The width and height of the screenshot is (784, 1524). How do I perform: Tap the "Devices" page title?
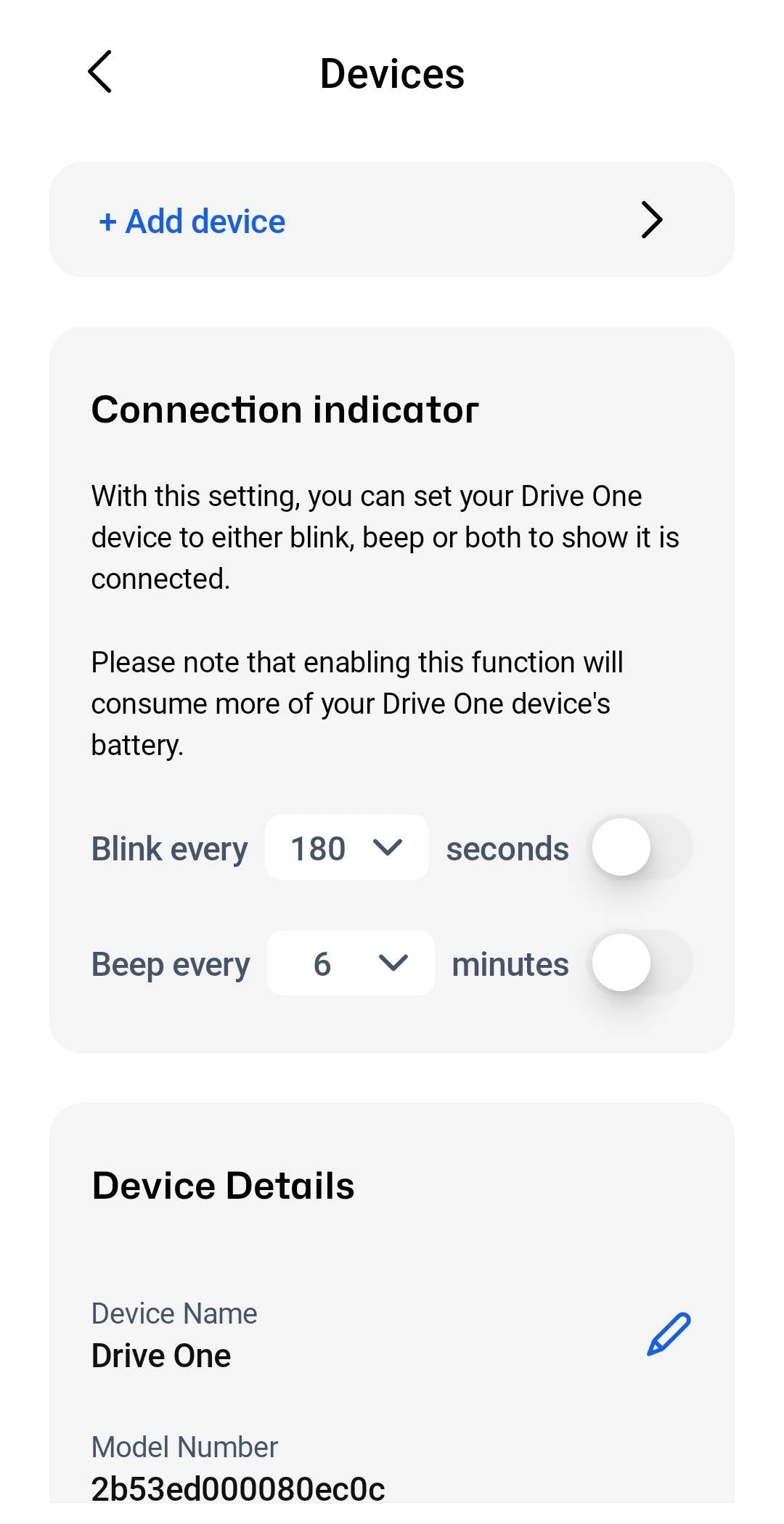pos(392,74)
